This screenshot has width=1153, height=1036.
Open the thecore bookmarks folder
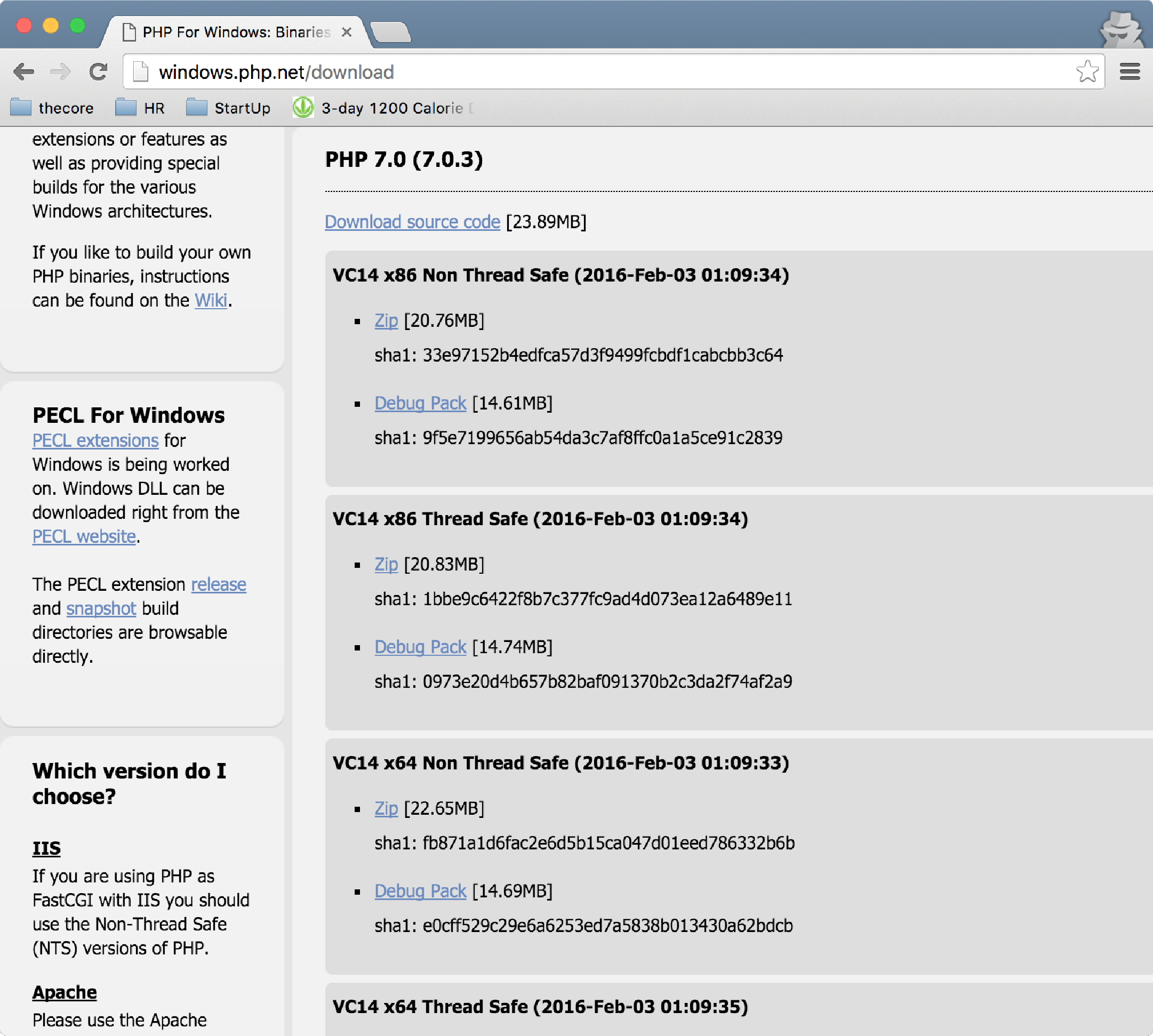click(52, 108)
